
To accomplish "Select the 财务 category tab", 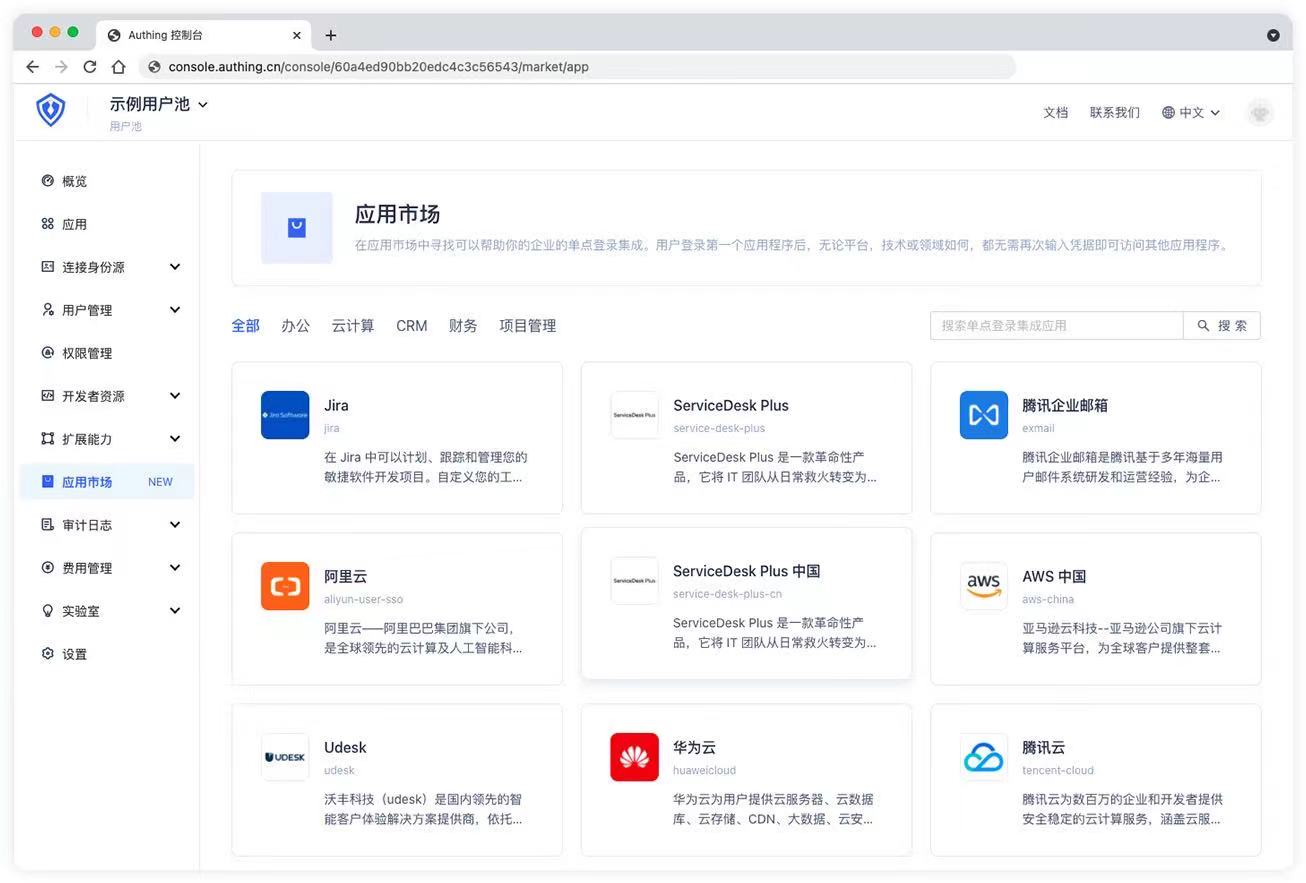I will pyautogui.click(x=463, y=326).
